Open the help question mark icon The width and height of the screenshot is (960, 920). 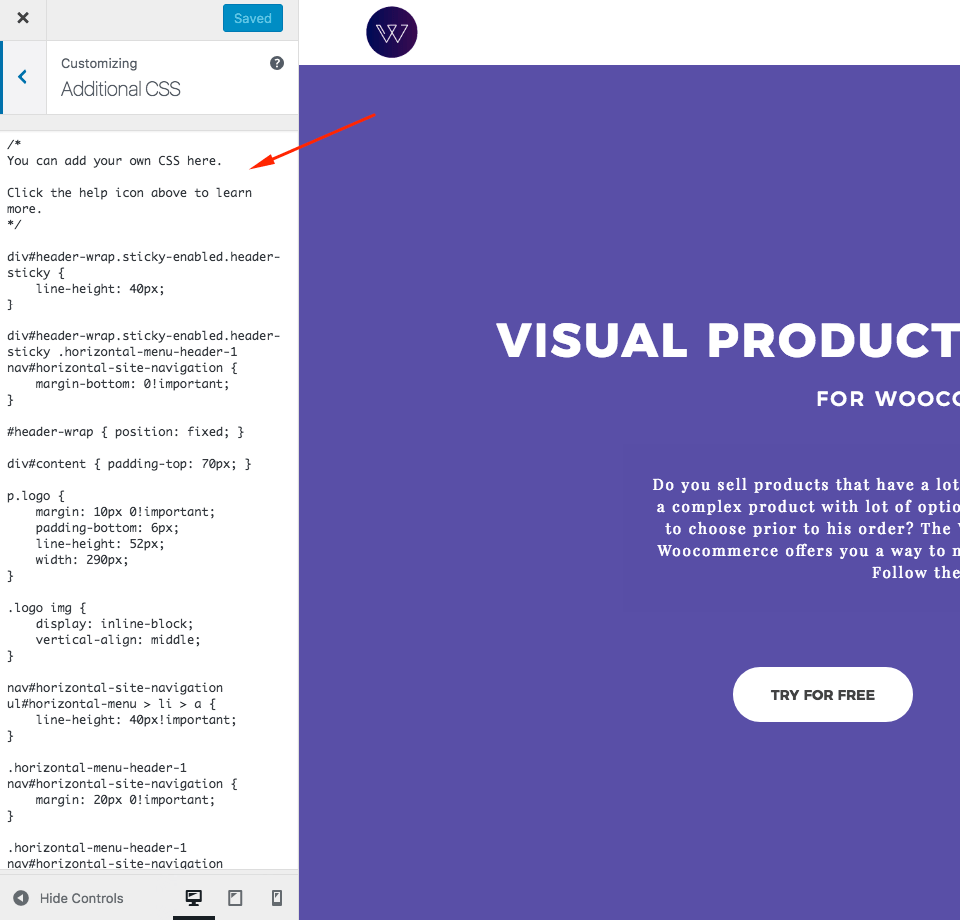[x=277, y=63]
